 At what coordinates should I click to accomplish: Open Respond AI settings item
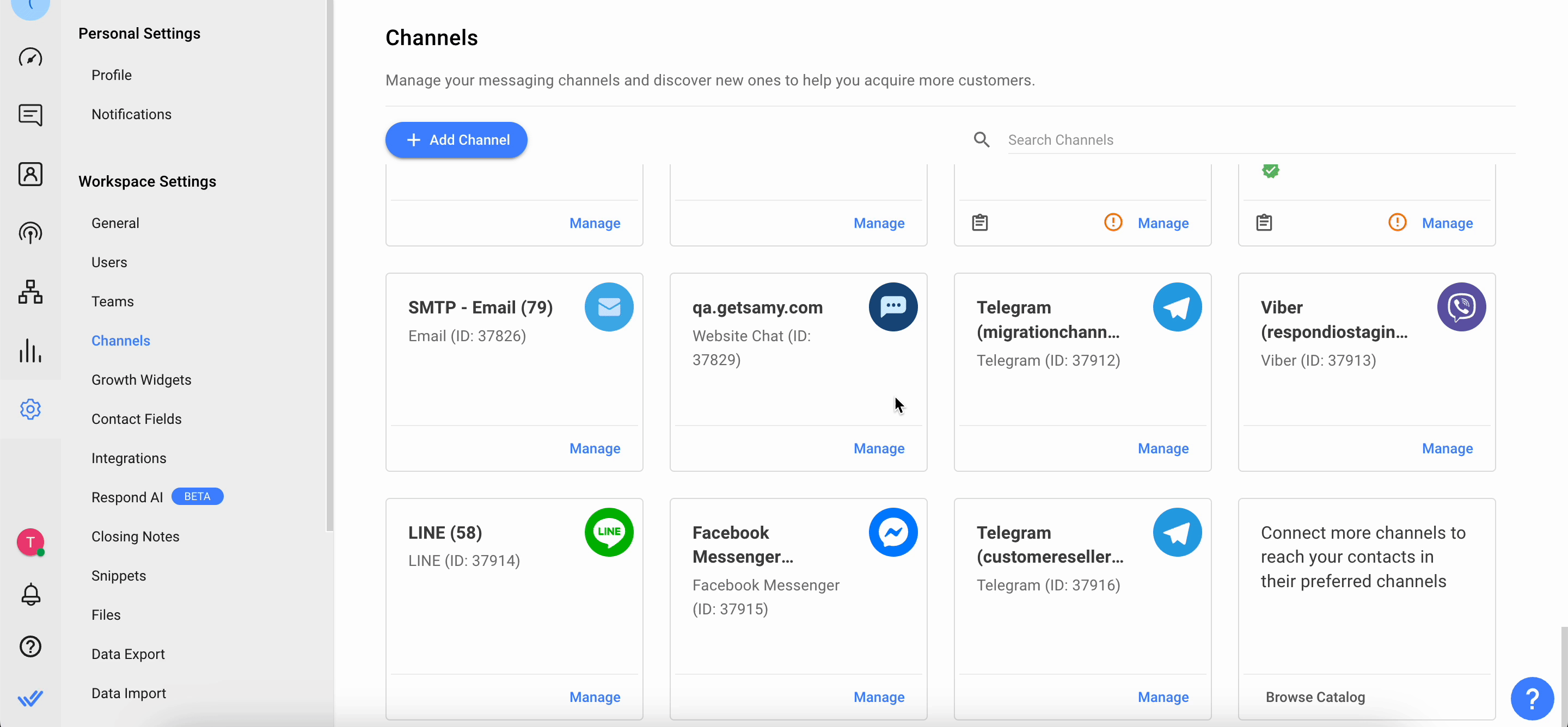pos(127,497)
